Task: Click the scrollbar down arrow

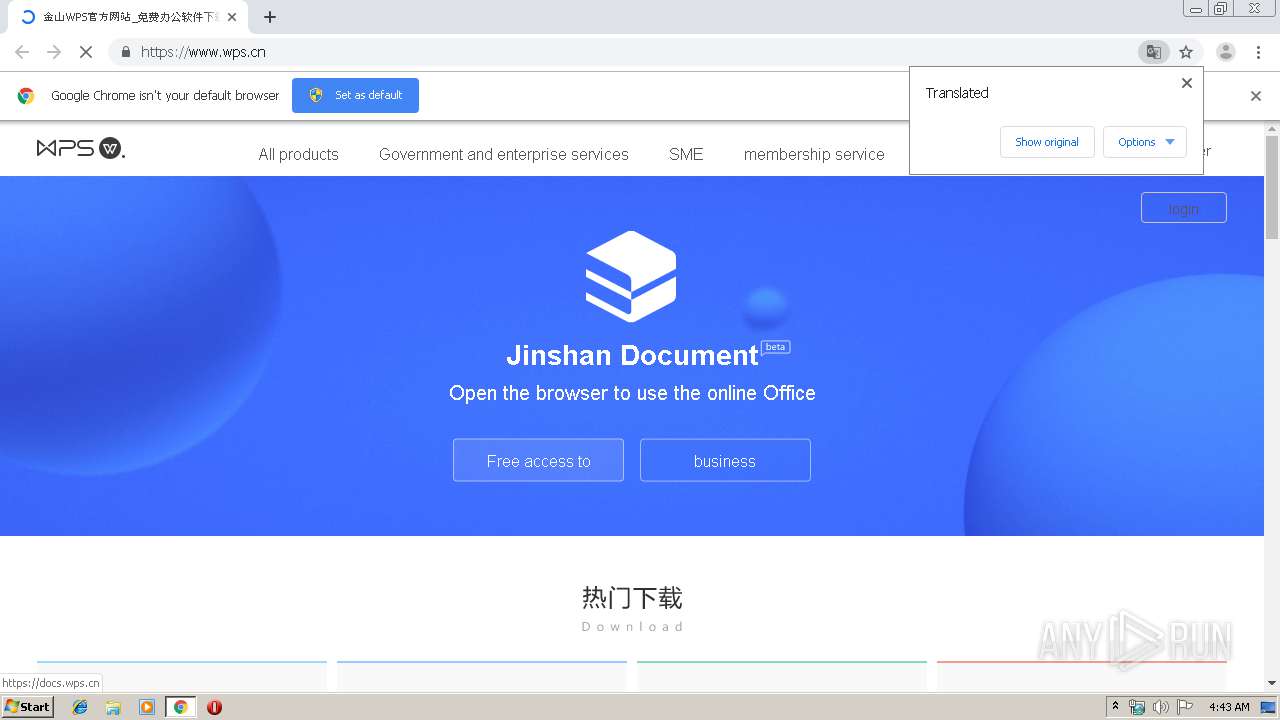Action: click(1272, 683)
